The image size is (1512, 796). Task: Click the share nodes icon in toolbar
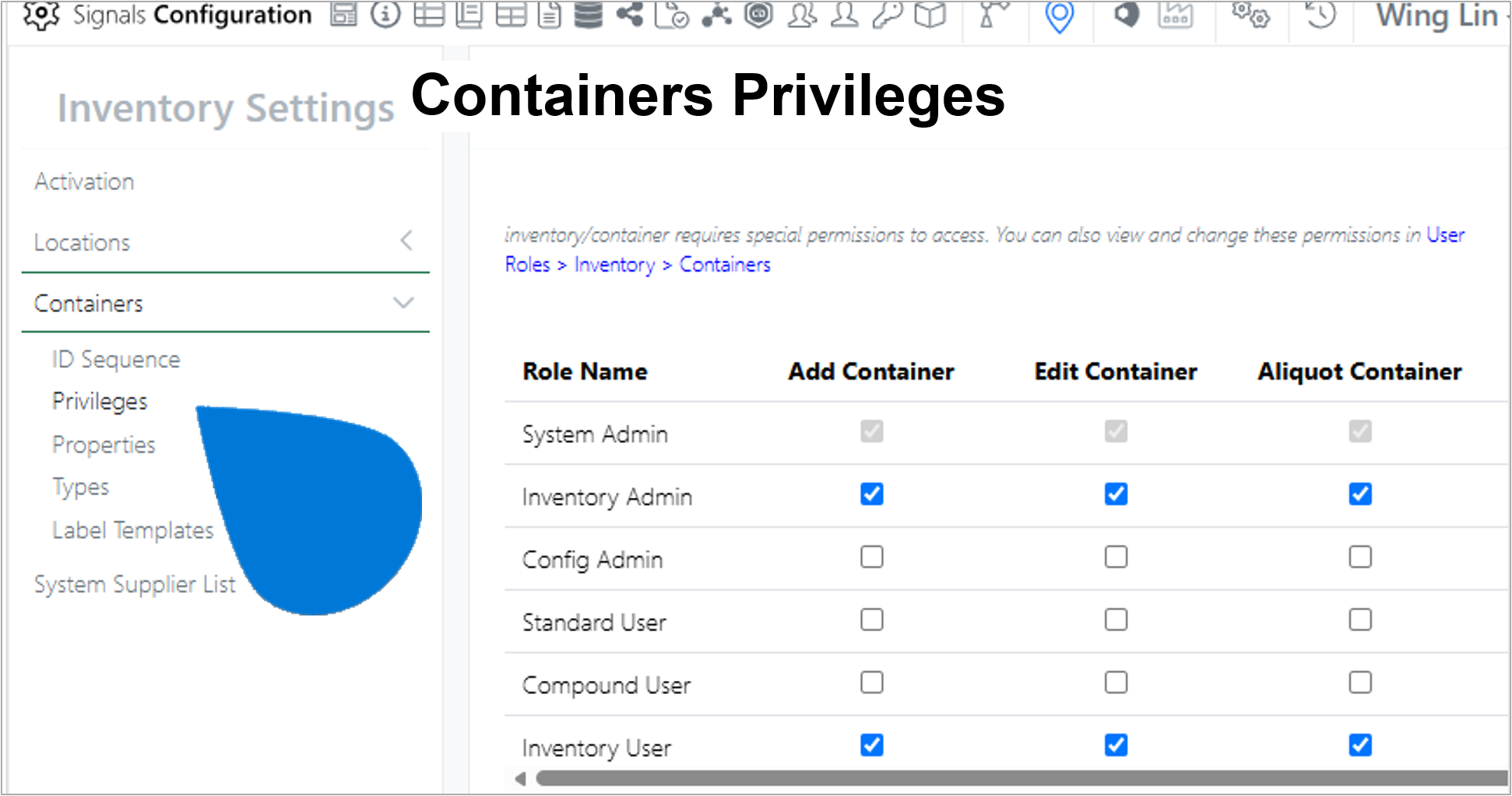point(630,14)
